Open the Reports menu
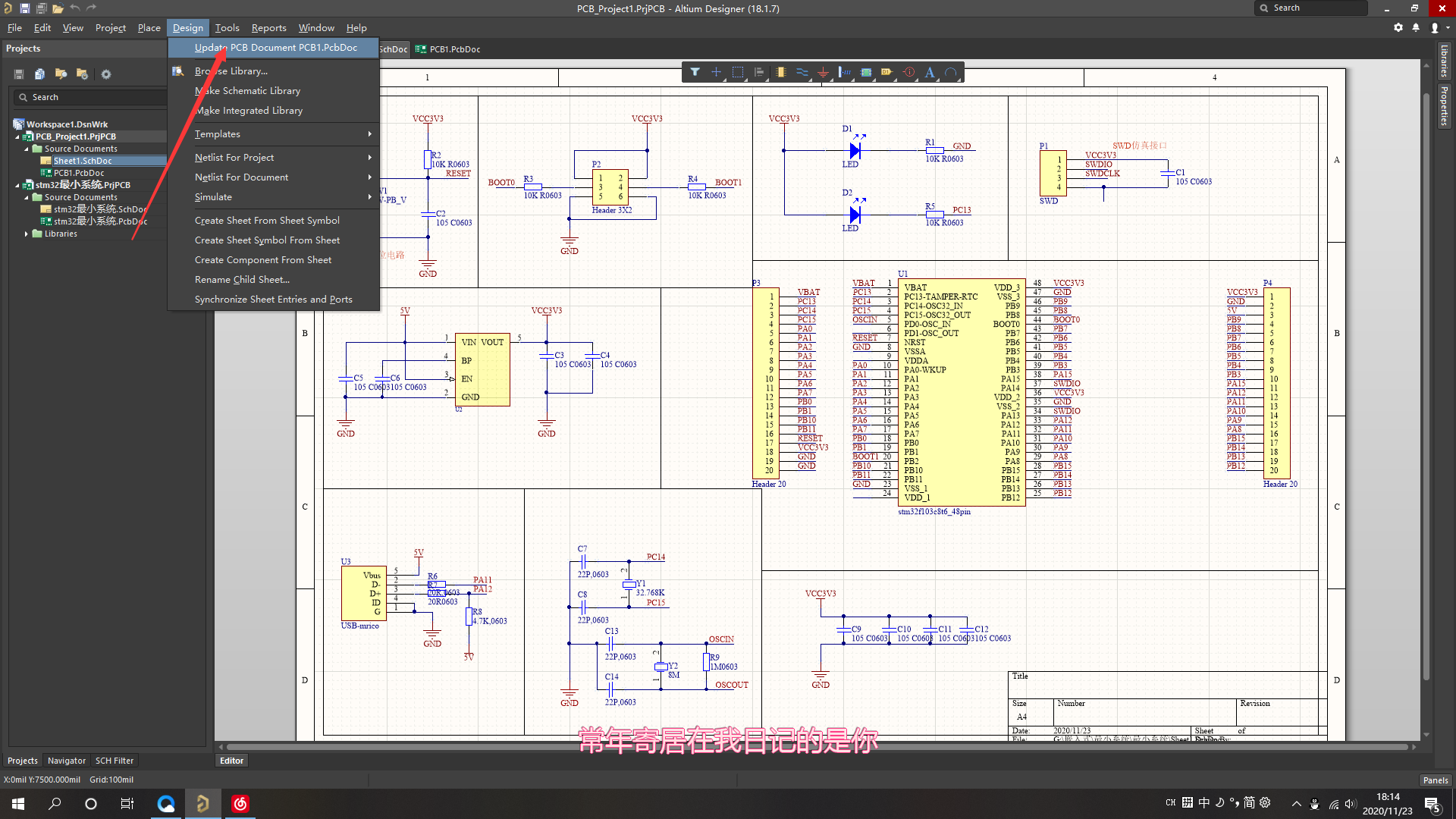The image size is (1456, 819). point(269,28)
